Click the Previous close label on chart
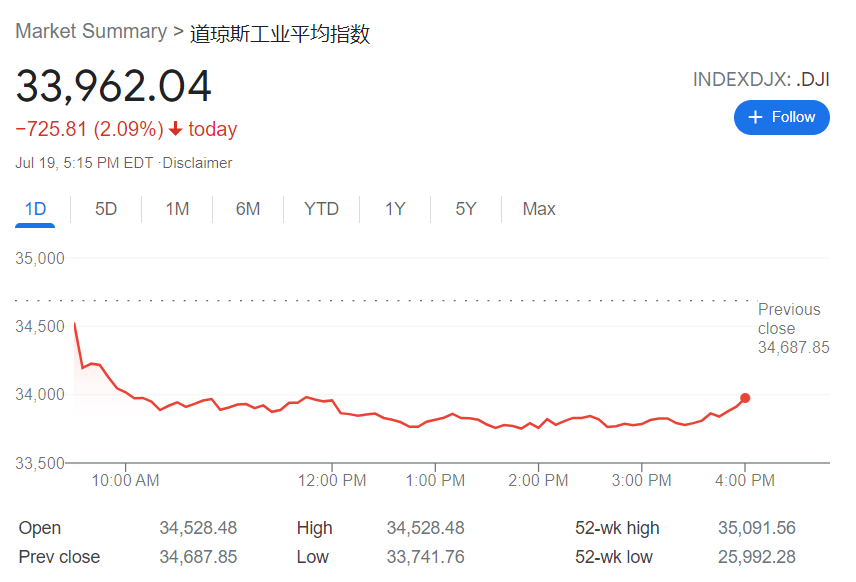 click(x=789, y=319)
